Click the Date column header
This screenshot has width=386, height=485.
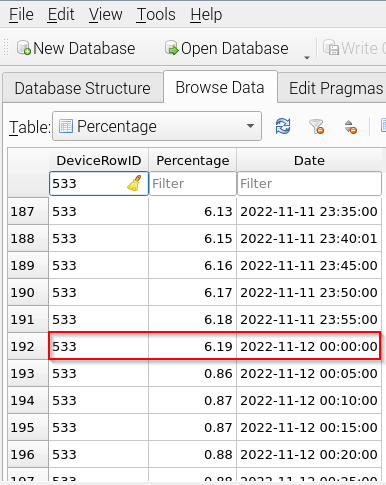(x=309, y=160)
